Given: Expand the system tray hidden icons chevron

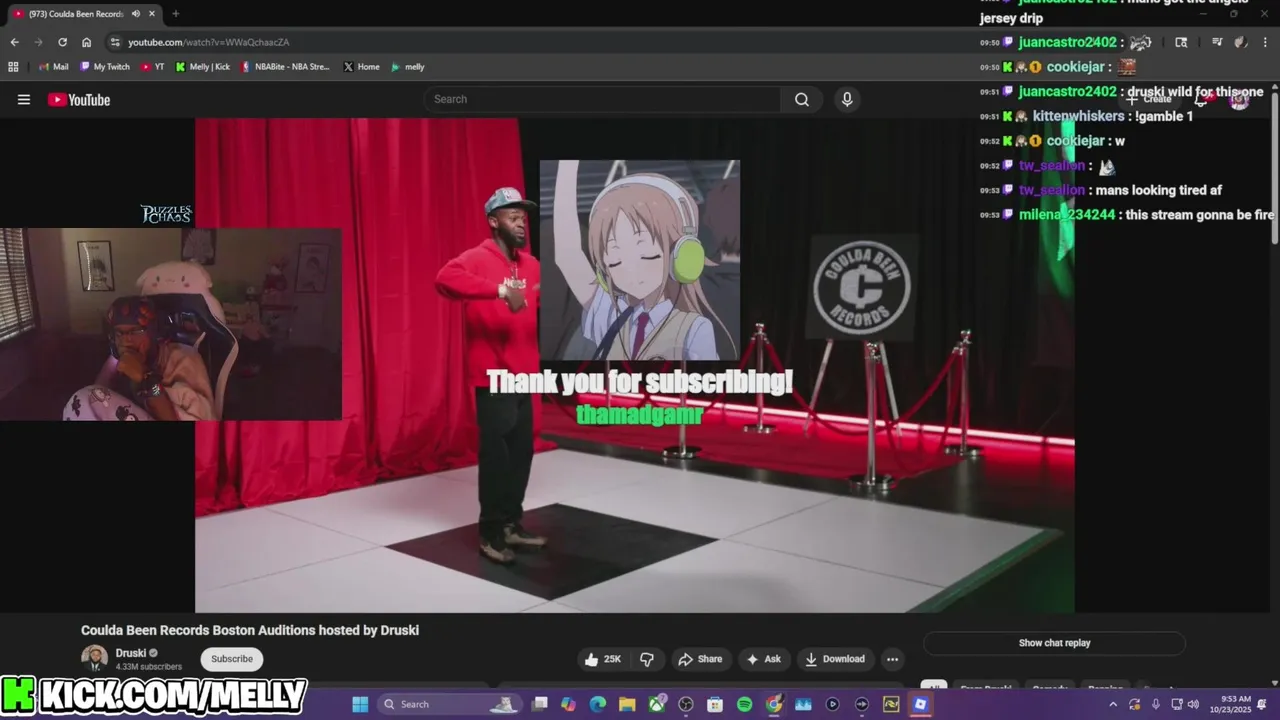Looking at the screenshot, I should tap(1115, 704).
